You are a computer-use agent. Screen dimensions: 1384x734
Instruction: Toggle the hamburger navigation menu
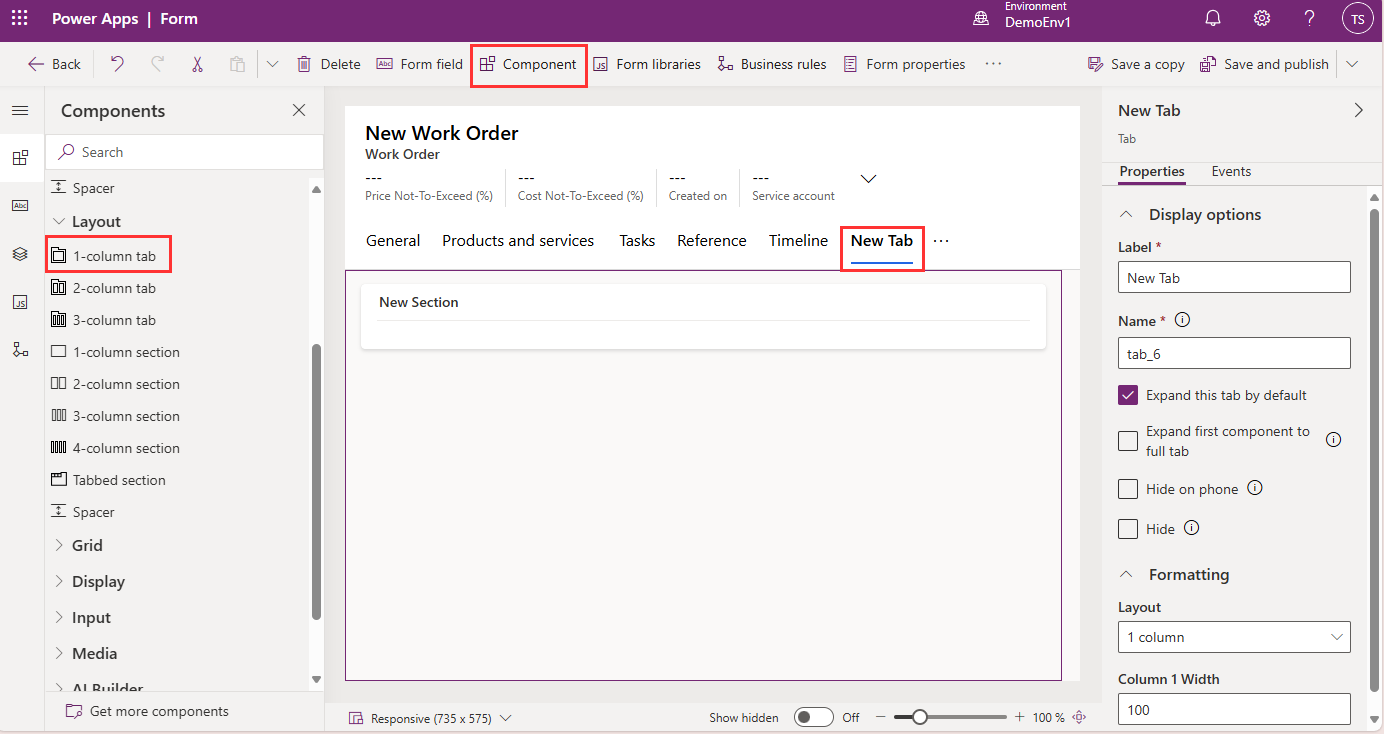coord(20,111)
